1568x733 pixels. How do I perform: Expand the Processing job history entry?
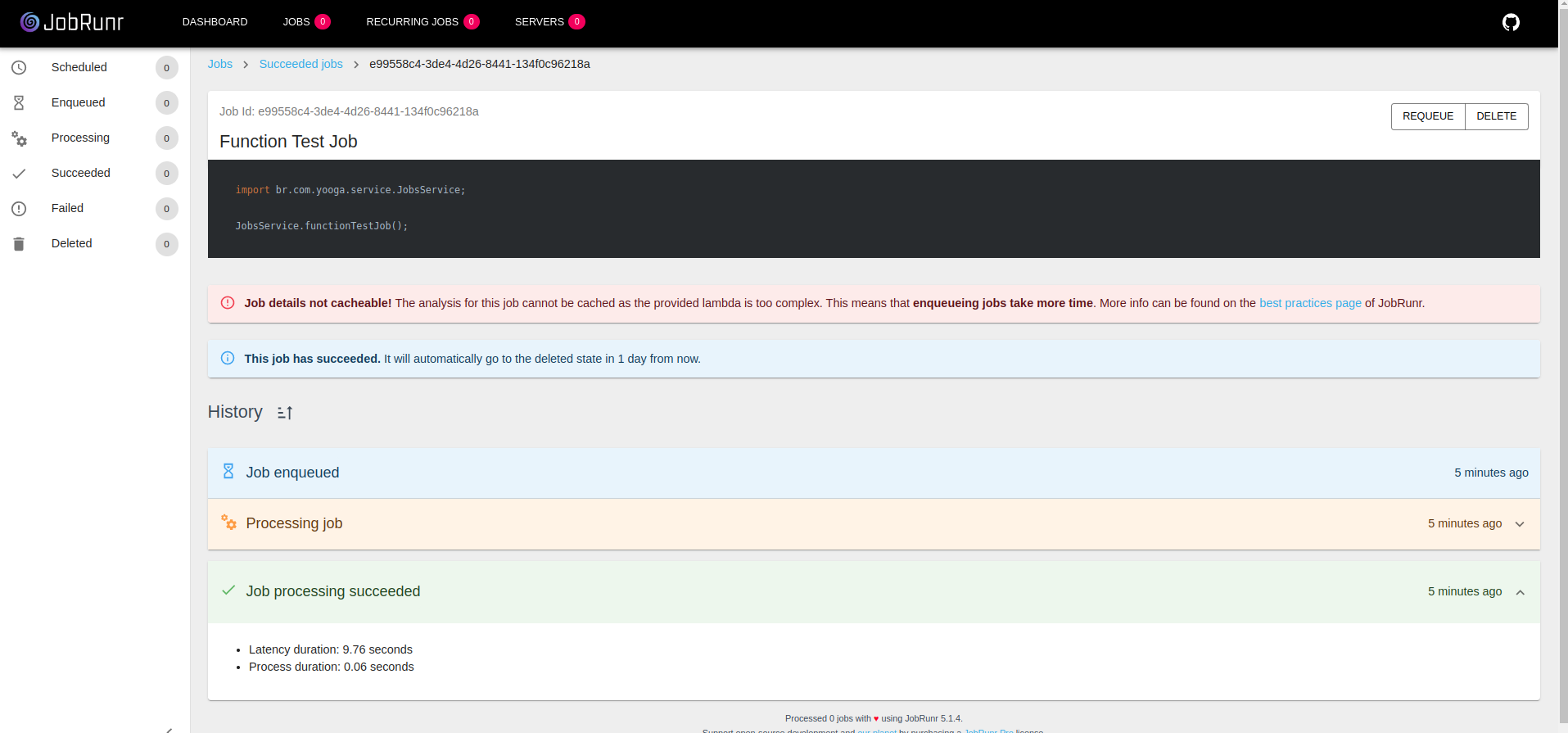[1520, 524]
